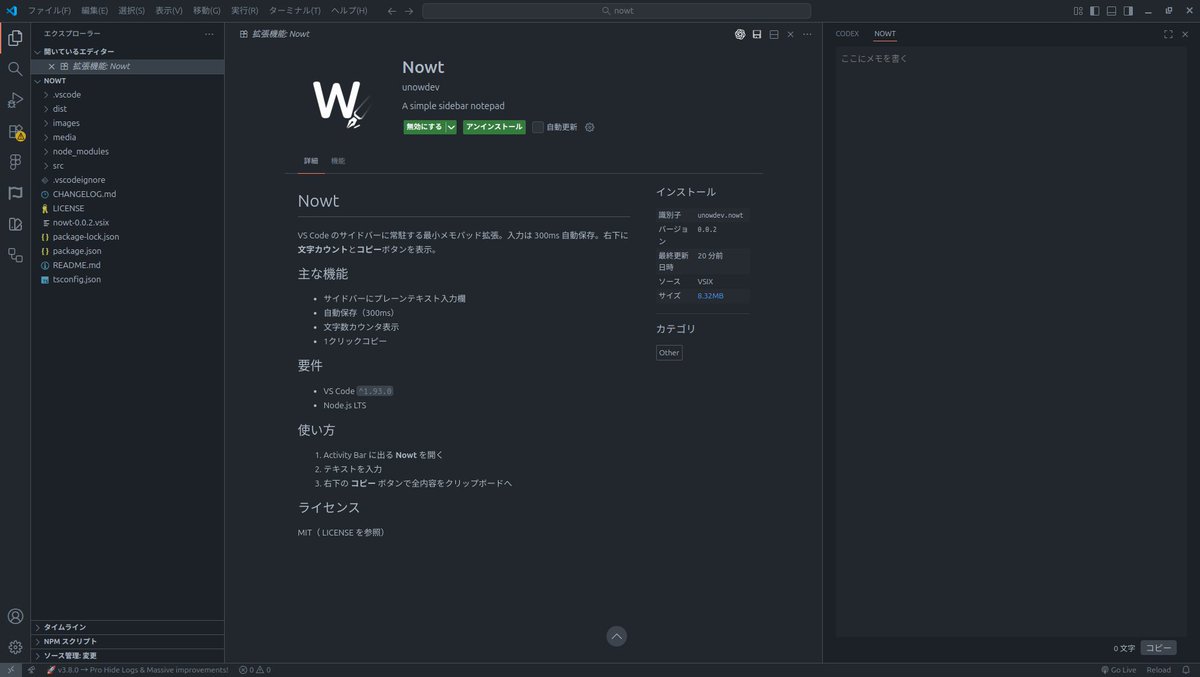Screen dimensions: 1200x677
Task: Toggle bottom panel visibility
Action: coord(1112,11)
